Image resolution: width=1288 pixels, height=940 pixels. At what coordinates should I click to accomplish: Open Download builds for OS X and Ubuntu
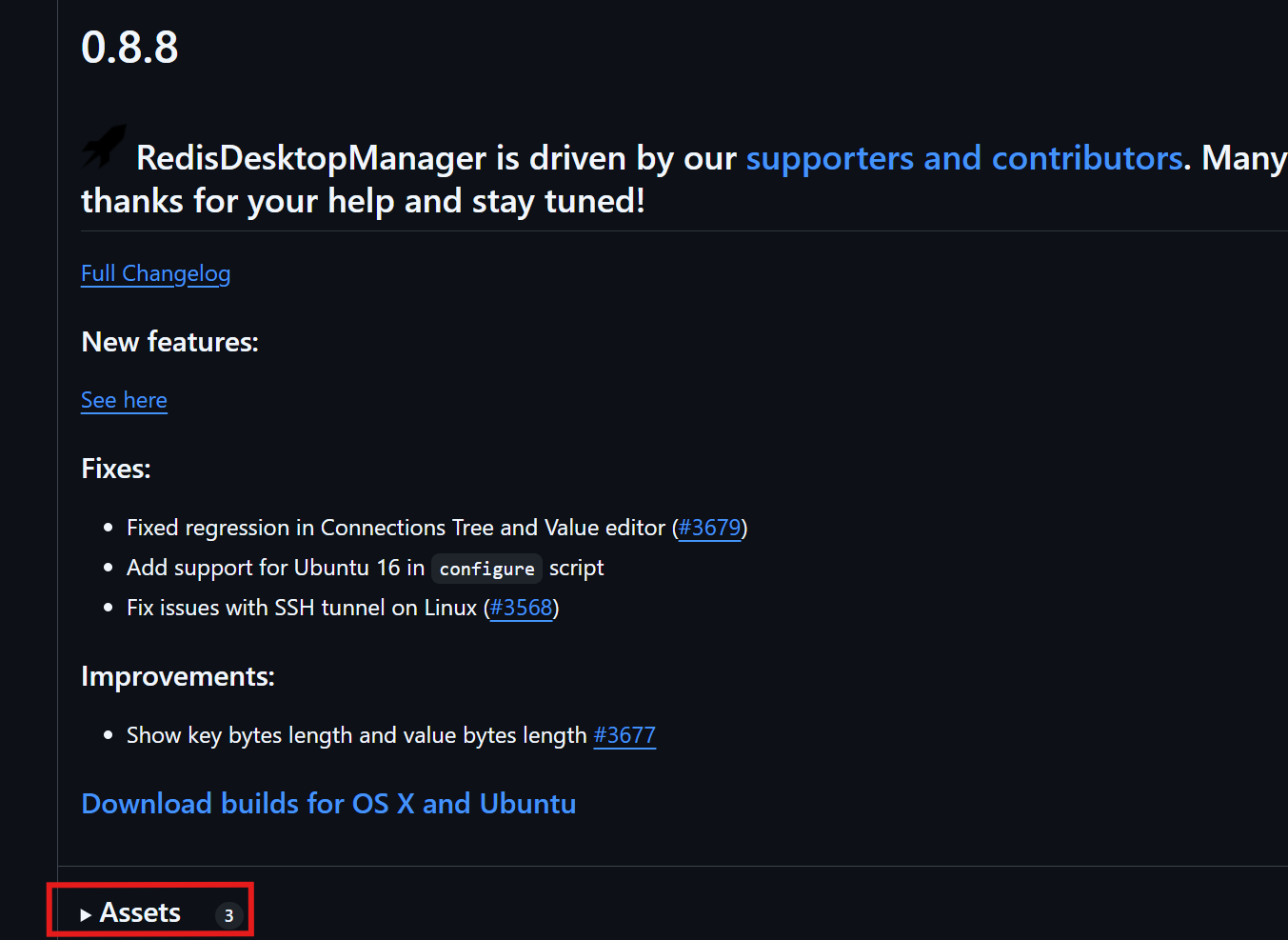(x=328, y=804)
